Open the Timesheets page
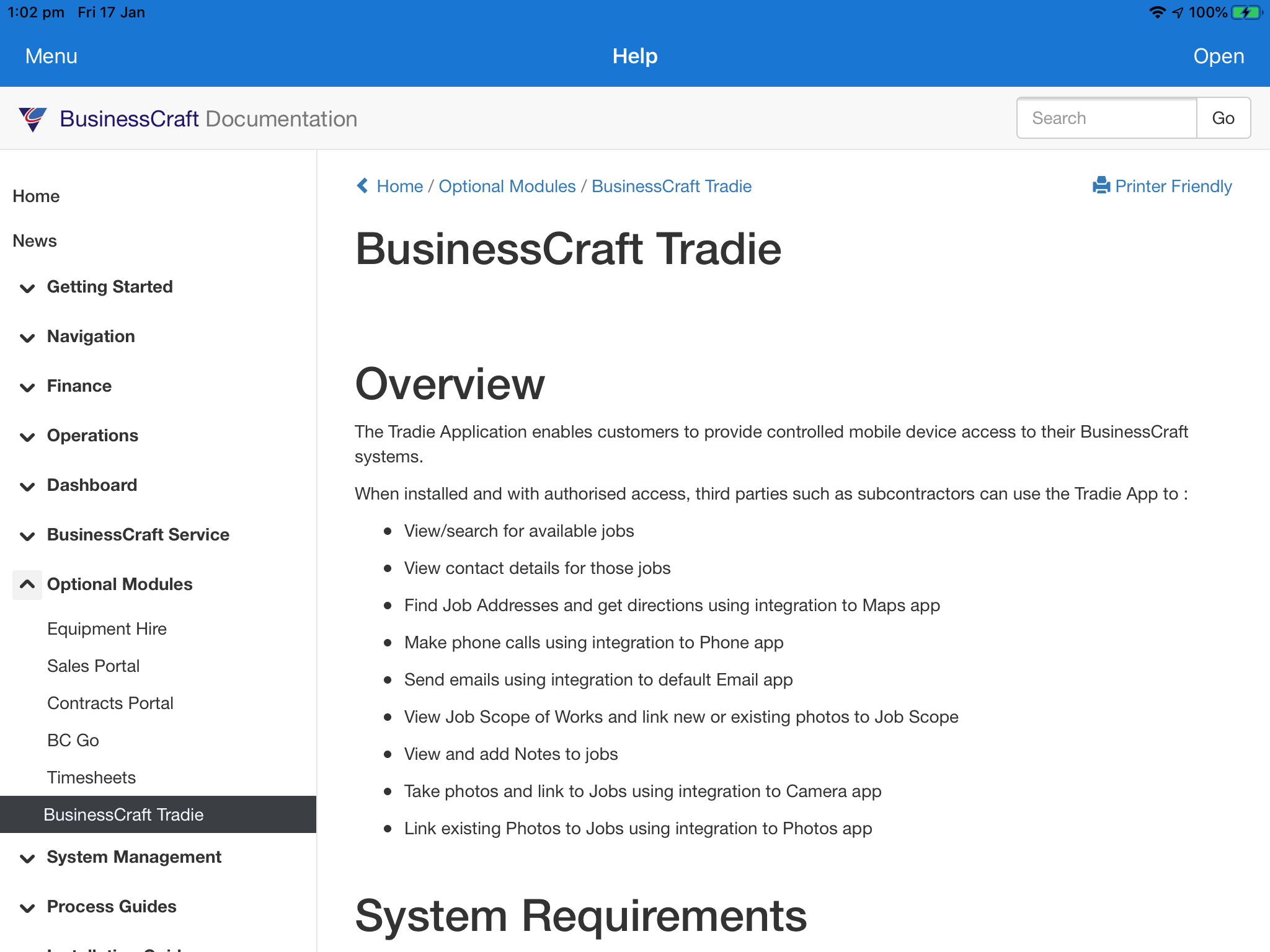 click(x=91, y=777)
